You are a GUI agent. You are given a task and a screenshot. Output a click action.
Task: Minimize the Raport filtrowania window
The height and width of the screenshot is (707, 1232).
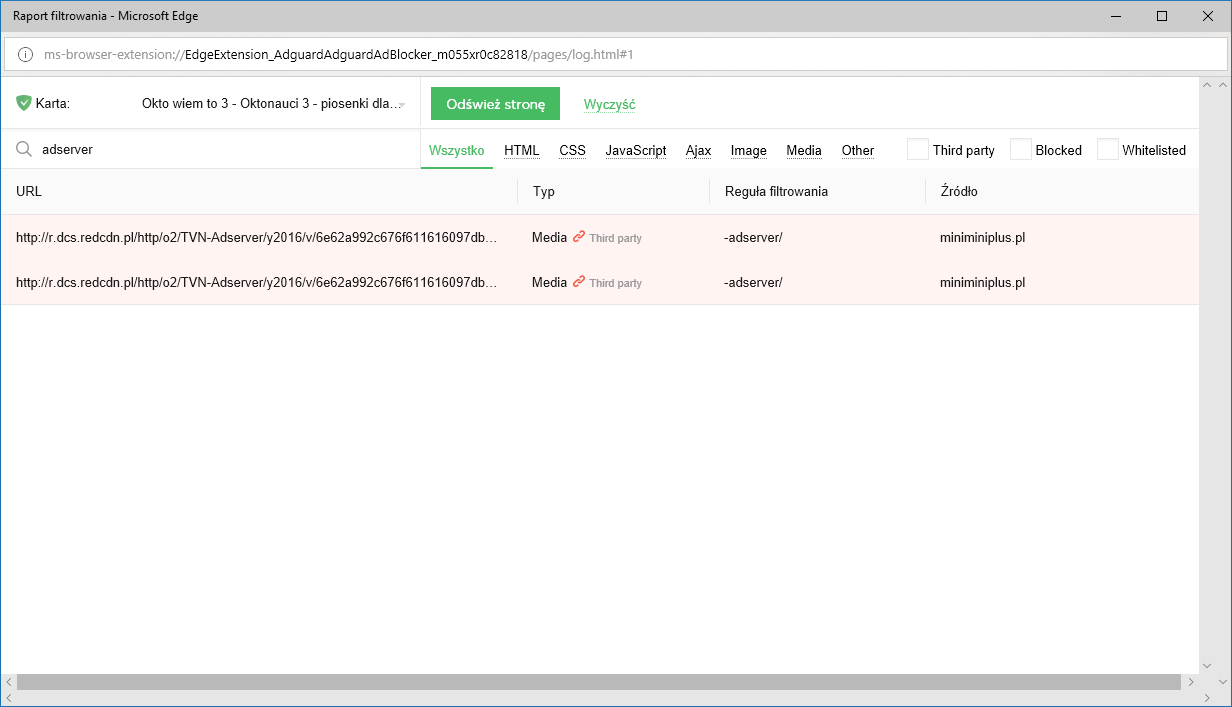[1116, 16]
